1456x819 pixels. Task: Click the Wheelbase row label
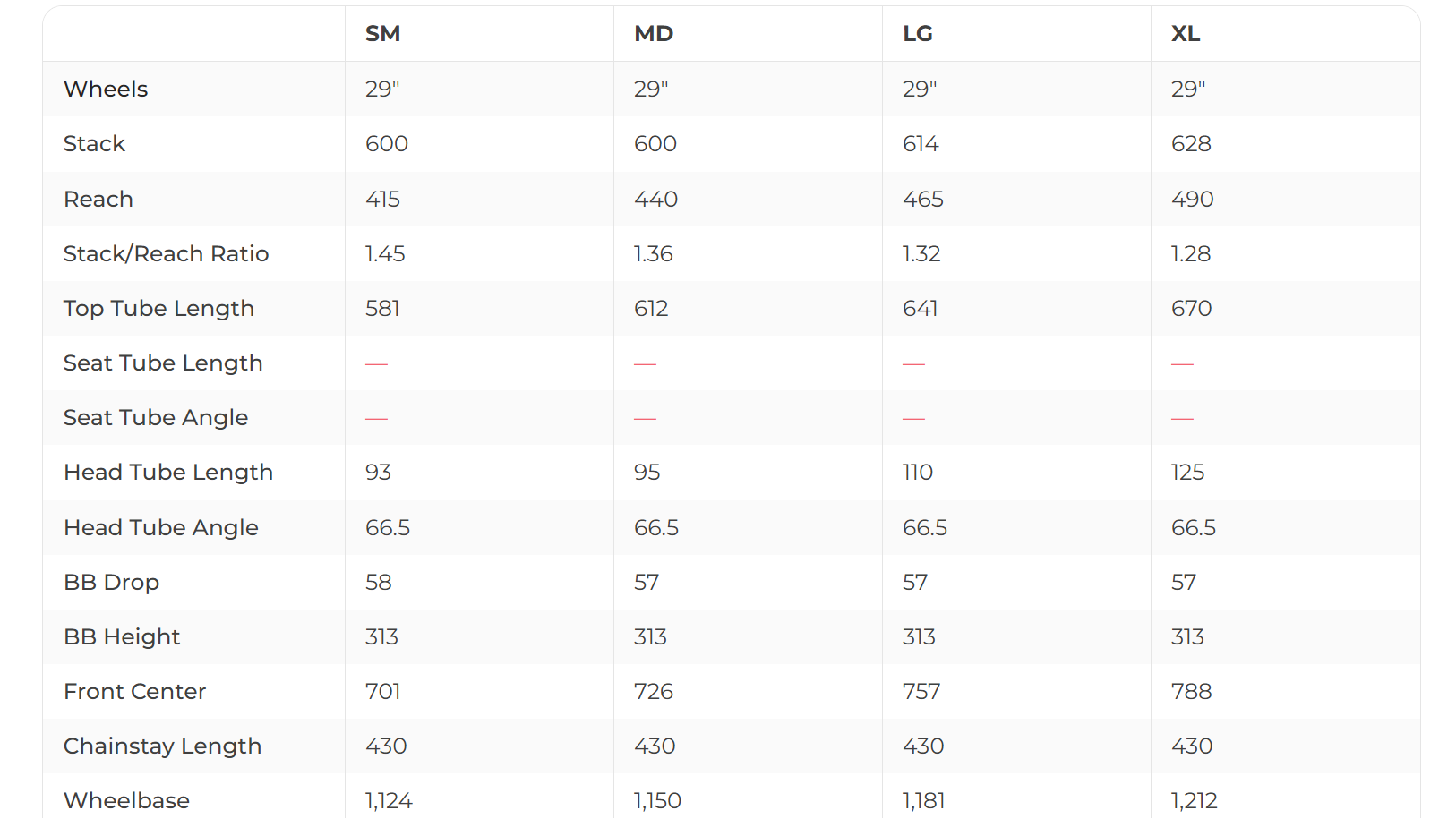point(126,800)
